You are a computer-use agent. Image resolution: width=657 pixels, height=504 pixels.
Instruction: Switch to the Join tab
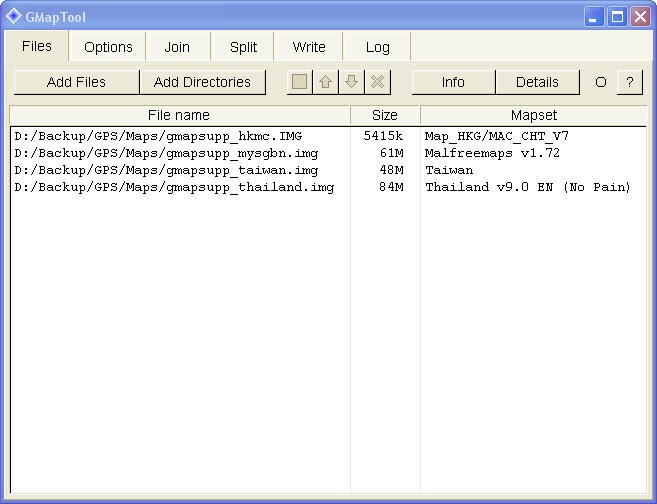pyautogui.click(x=177, y=47)
